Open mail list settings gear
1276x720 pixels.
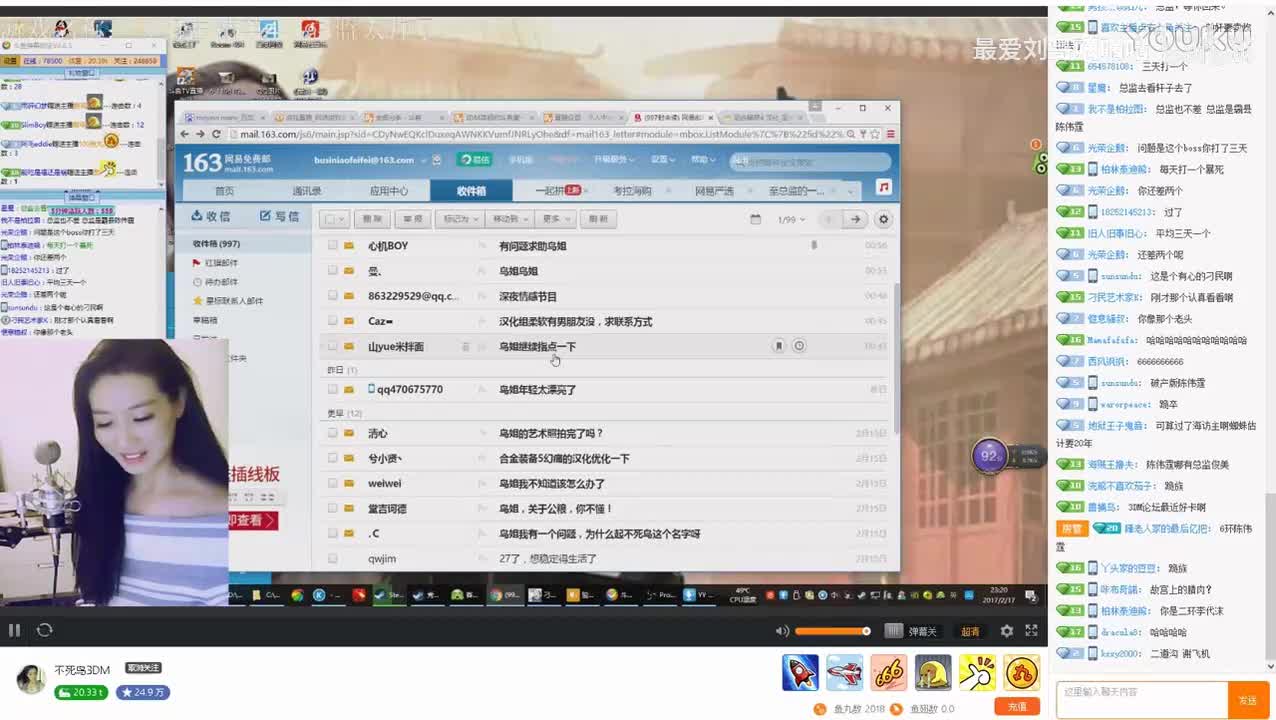pos(883,219)
